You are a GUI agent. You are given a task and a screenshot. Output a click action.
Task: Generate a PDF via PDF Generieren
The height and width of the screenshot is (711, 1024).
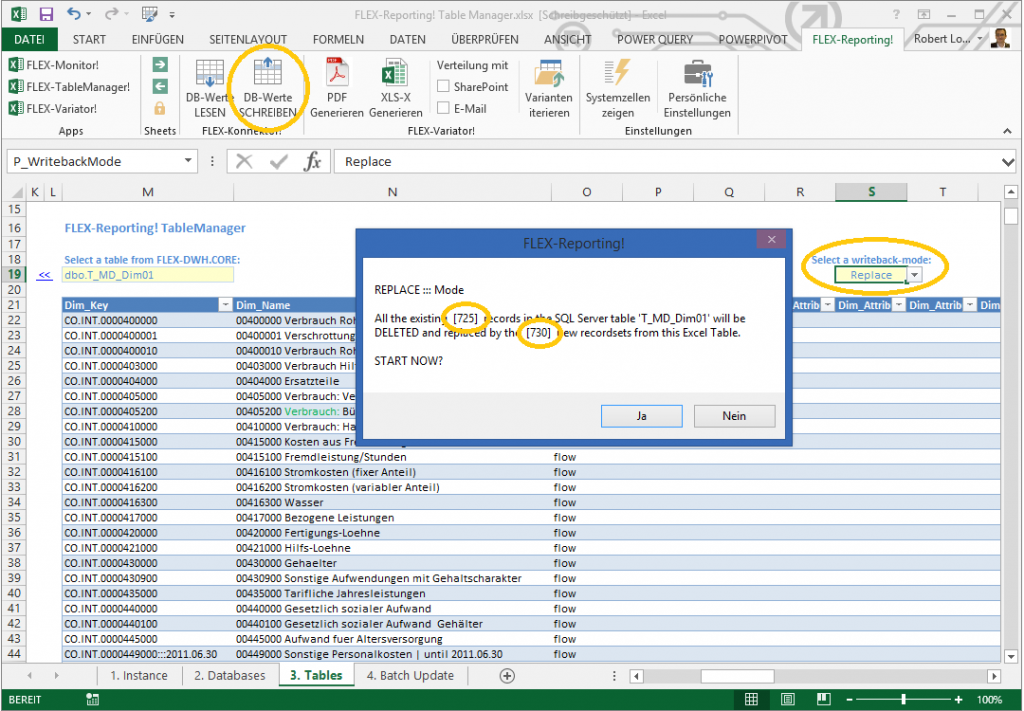(x=337, y=85)
